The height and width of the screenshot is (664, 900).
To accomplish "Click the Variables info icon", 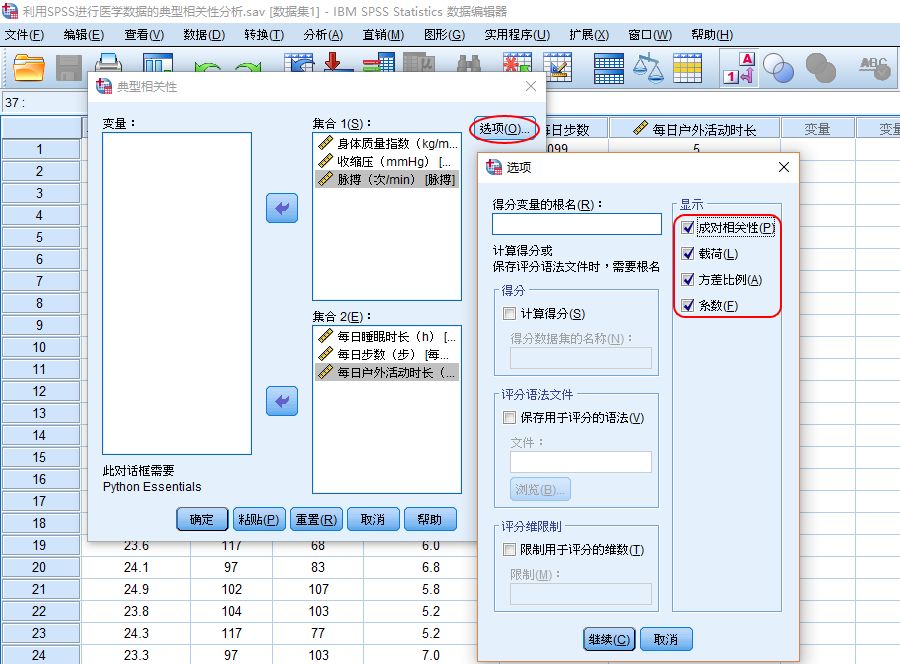I will click(379, 63).
